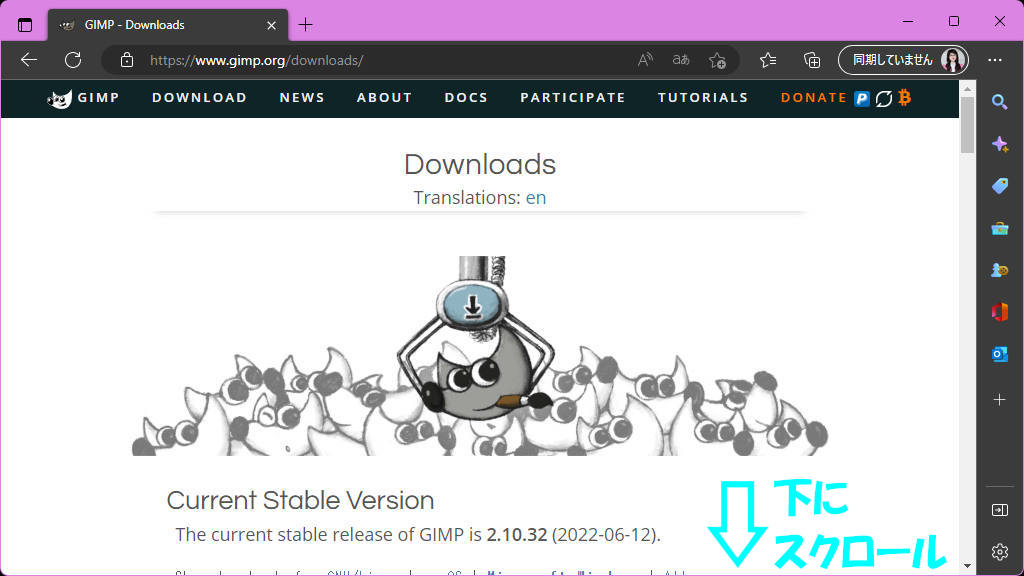The width and height of the screenshot is (1024, 576).
Task: Go to the DOCS page
Action: (466, 98)
